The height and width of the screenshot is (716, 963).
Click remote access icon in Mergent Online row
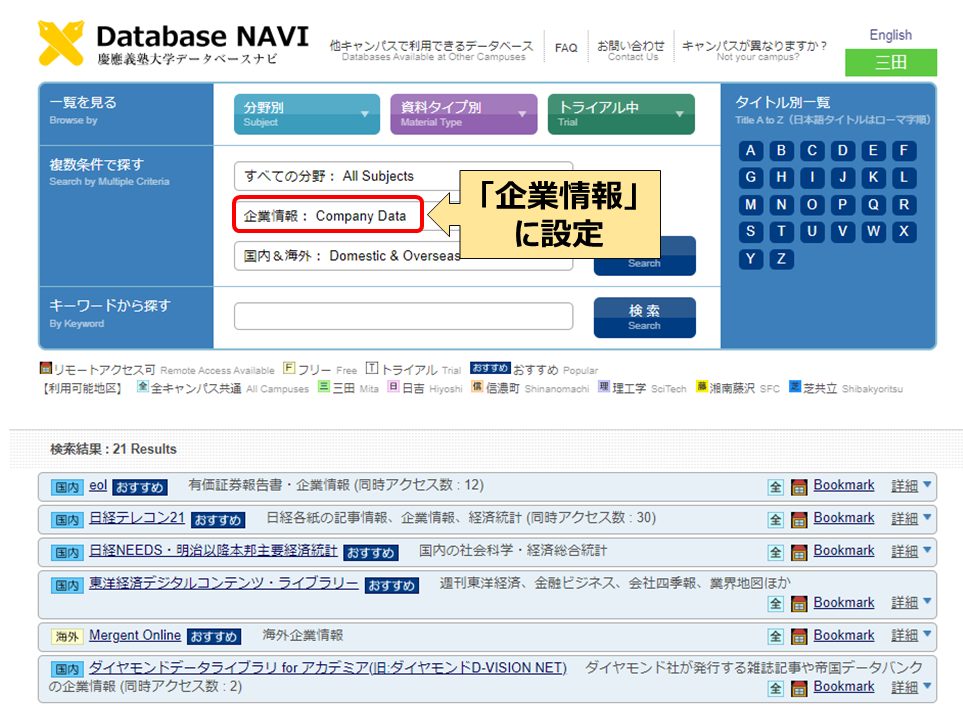coord(798,637)
